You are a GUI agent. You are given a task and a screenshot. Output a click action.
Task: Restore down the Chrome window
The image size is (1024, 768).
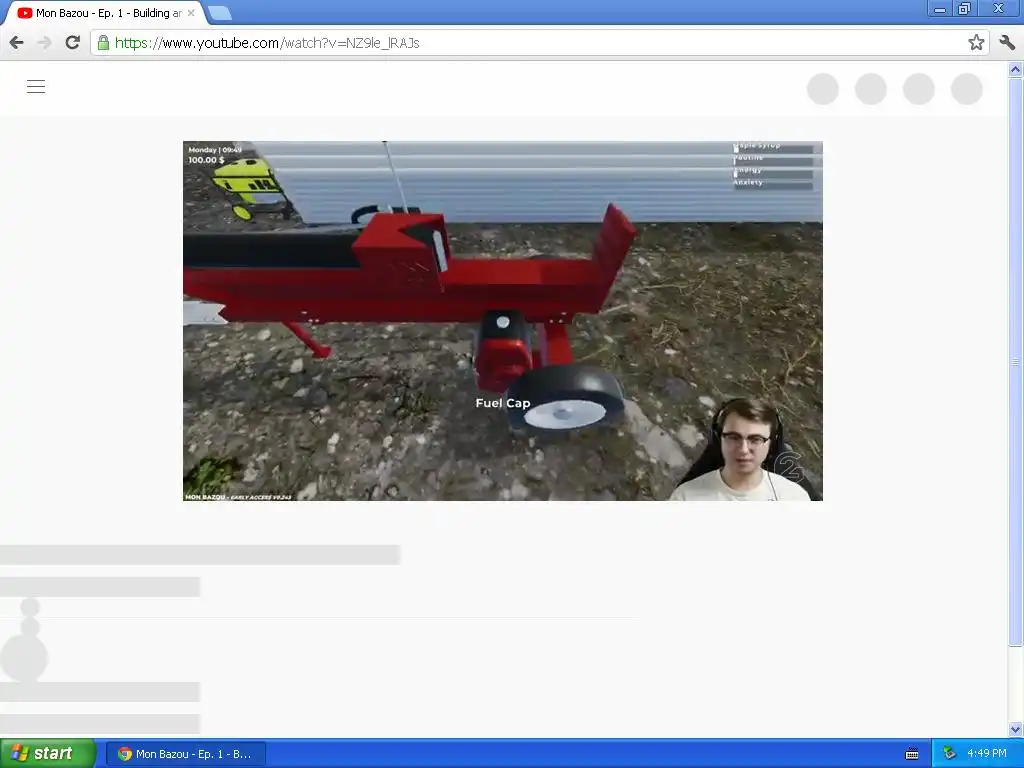tap(964, 9)
